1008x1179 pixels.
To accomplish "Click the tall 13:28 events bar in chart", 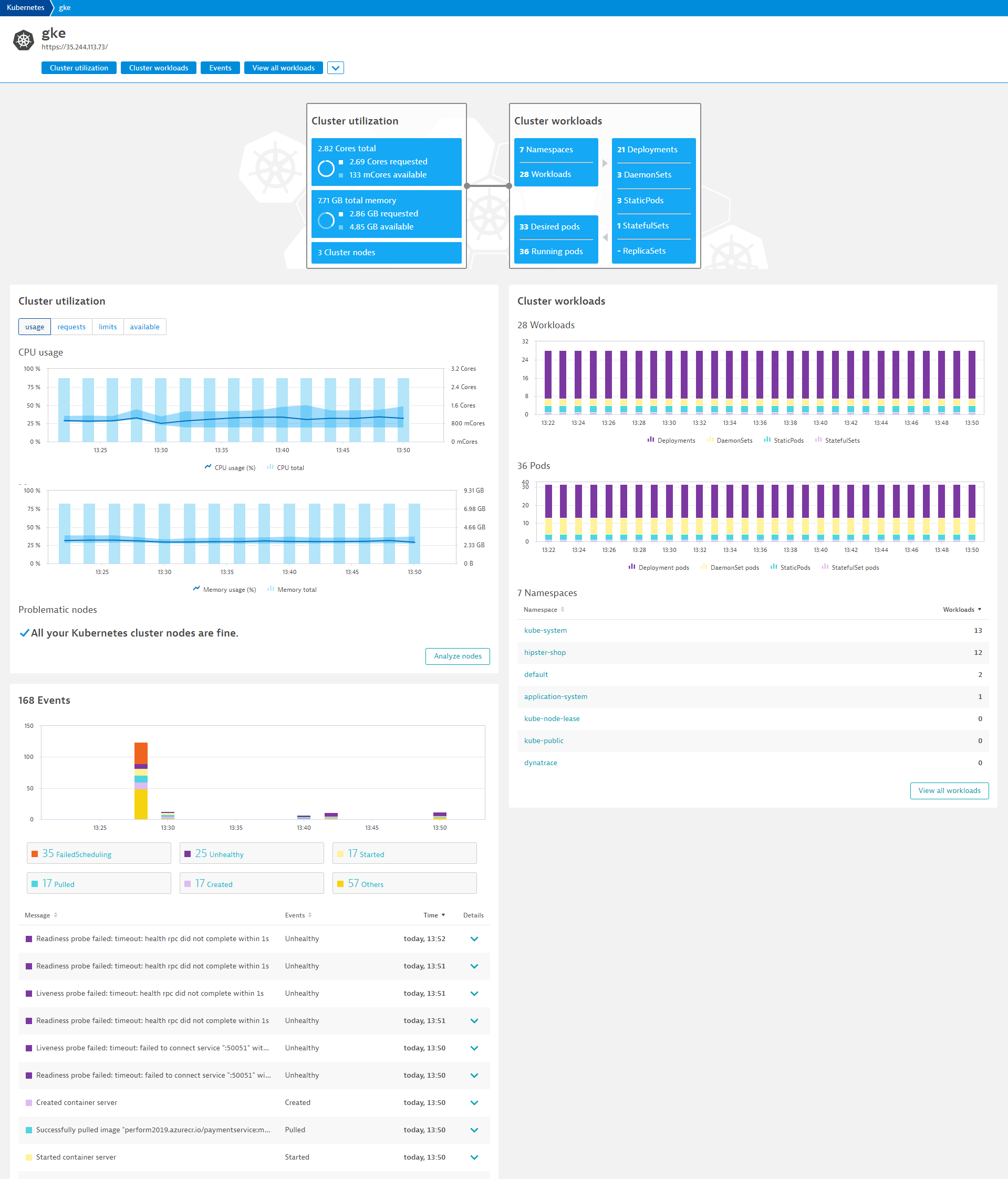I will pos(141,781).
